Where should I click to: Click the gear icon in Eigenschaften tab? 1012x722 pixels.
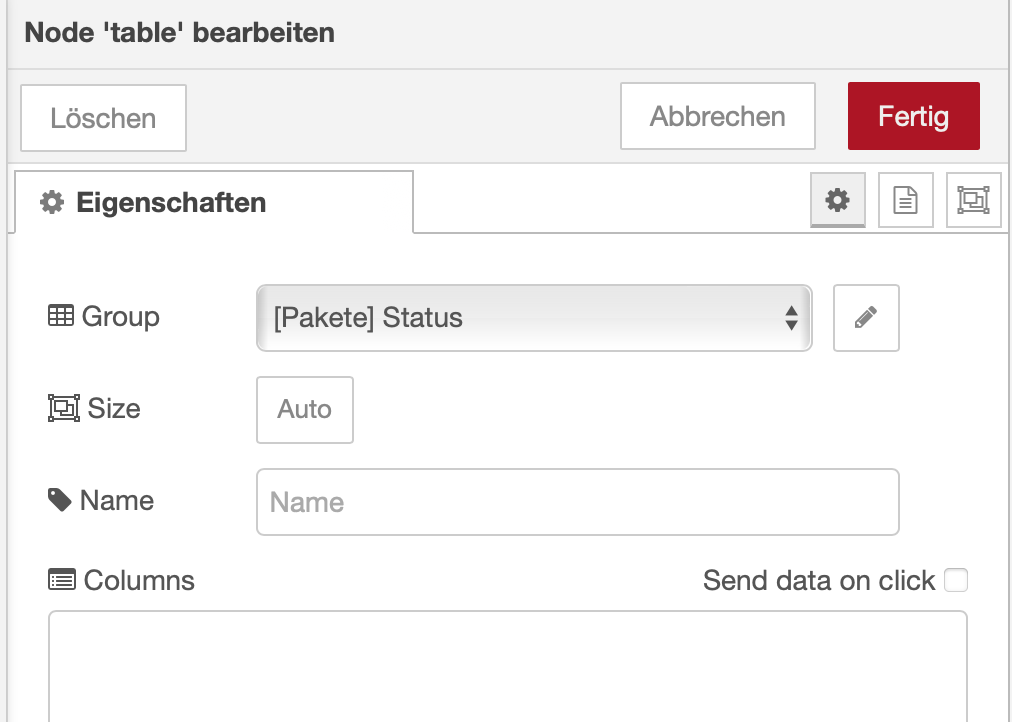pos(51,202)
